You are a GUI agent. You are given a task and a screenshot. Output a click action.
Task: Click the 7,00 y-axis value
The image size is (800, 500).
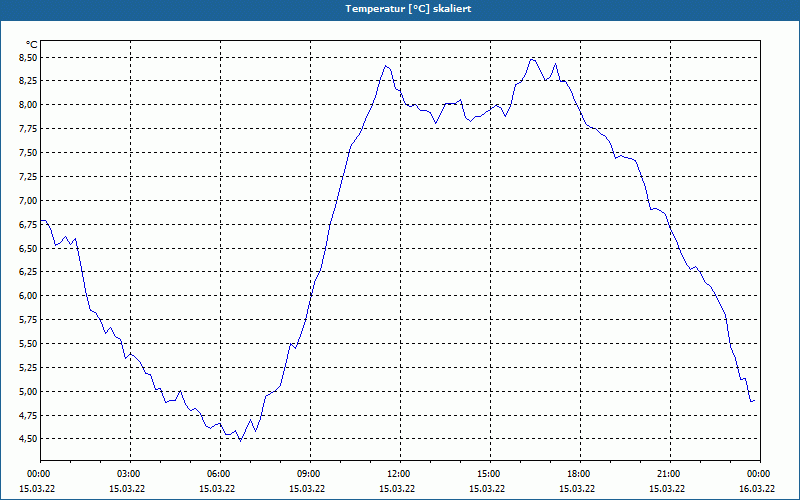pos(29,201)
